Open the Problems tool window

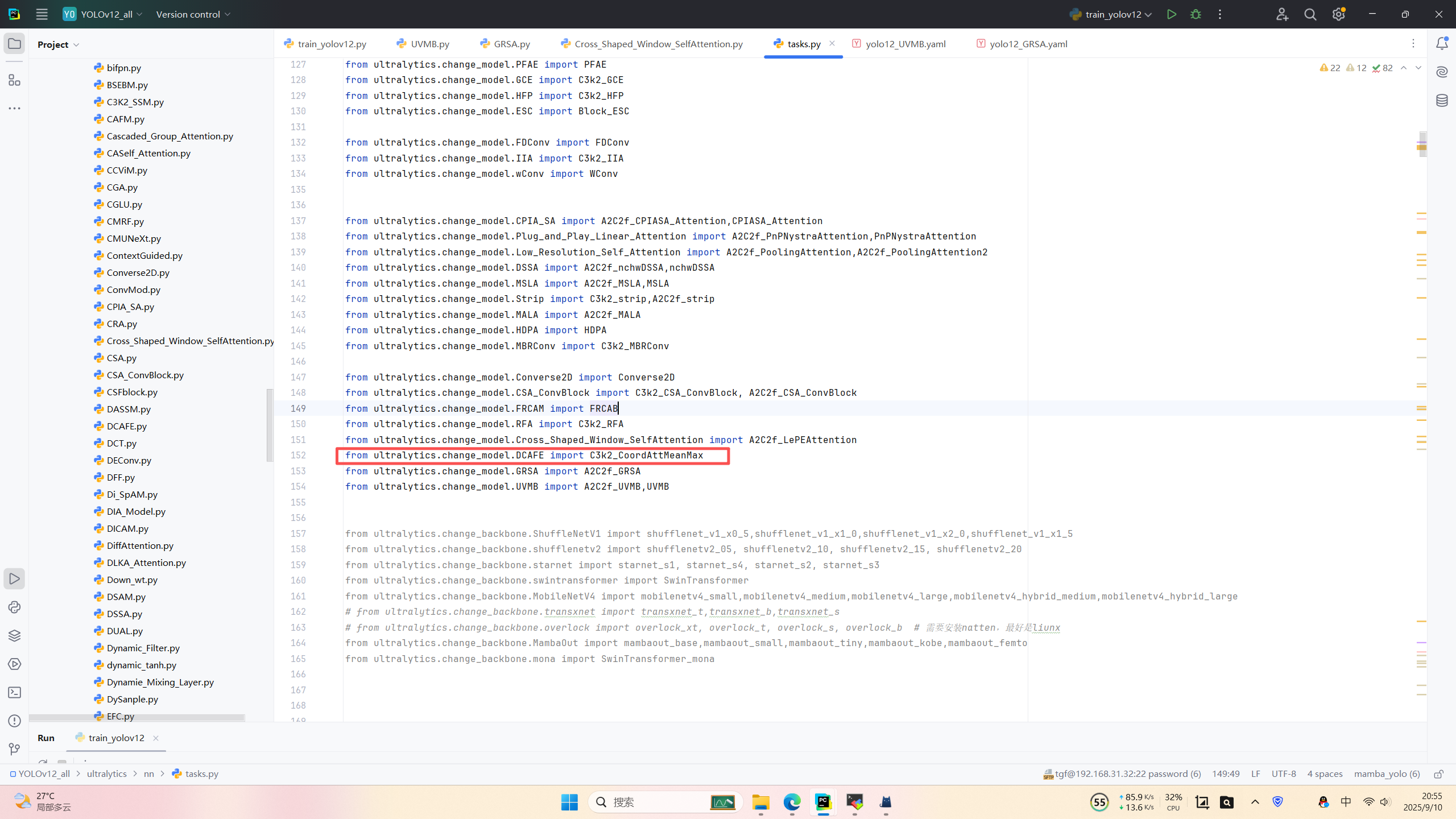tap(14, 721)
